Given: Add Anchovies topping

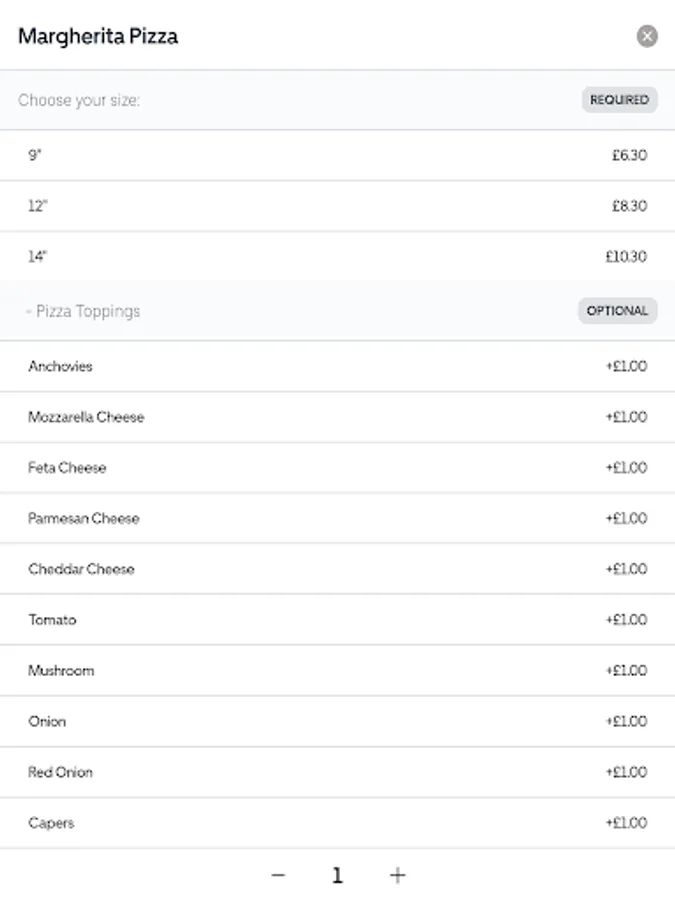Looking at the screenshot, I should pos(337,366).
